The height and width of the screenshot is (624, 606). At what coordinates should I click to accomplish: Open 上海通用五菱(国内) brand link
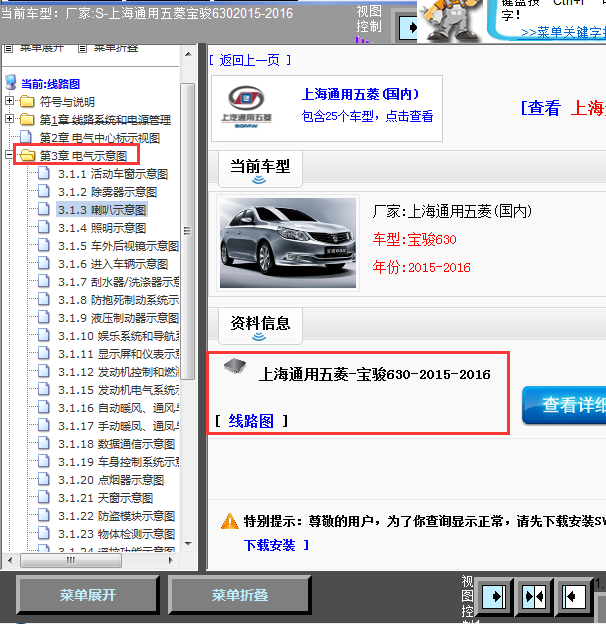(360, 94)
